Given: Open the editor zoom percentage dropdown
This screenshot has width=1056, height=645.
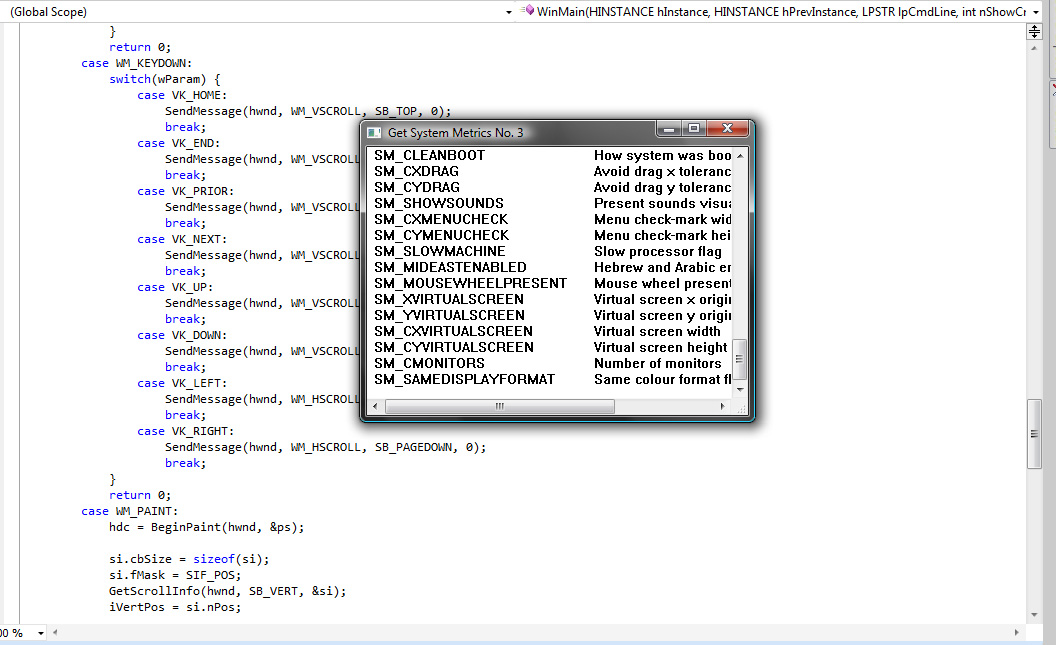Looking at the screenshot, I should 40,633.
